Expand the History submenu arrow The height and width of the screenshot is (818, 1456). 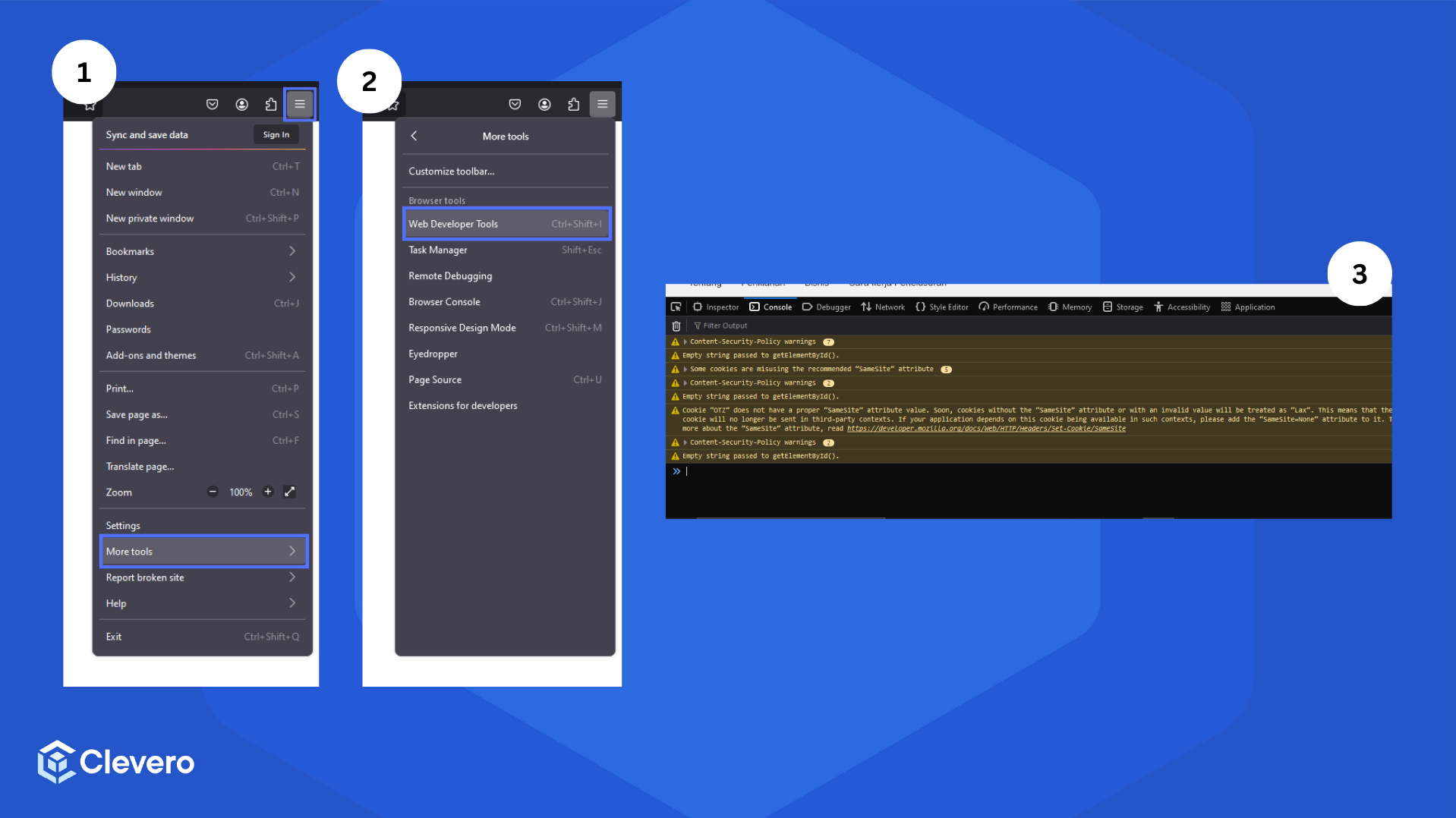point(292,277)
